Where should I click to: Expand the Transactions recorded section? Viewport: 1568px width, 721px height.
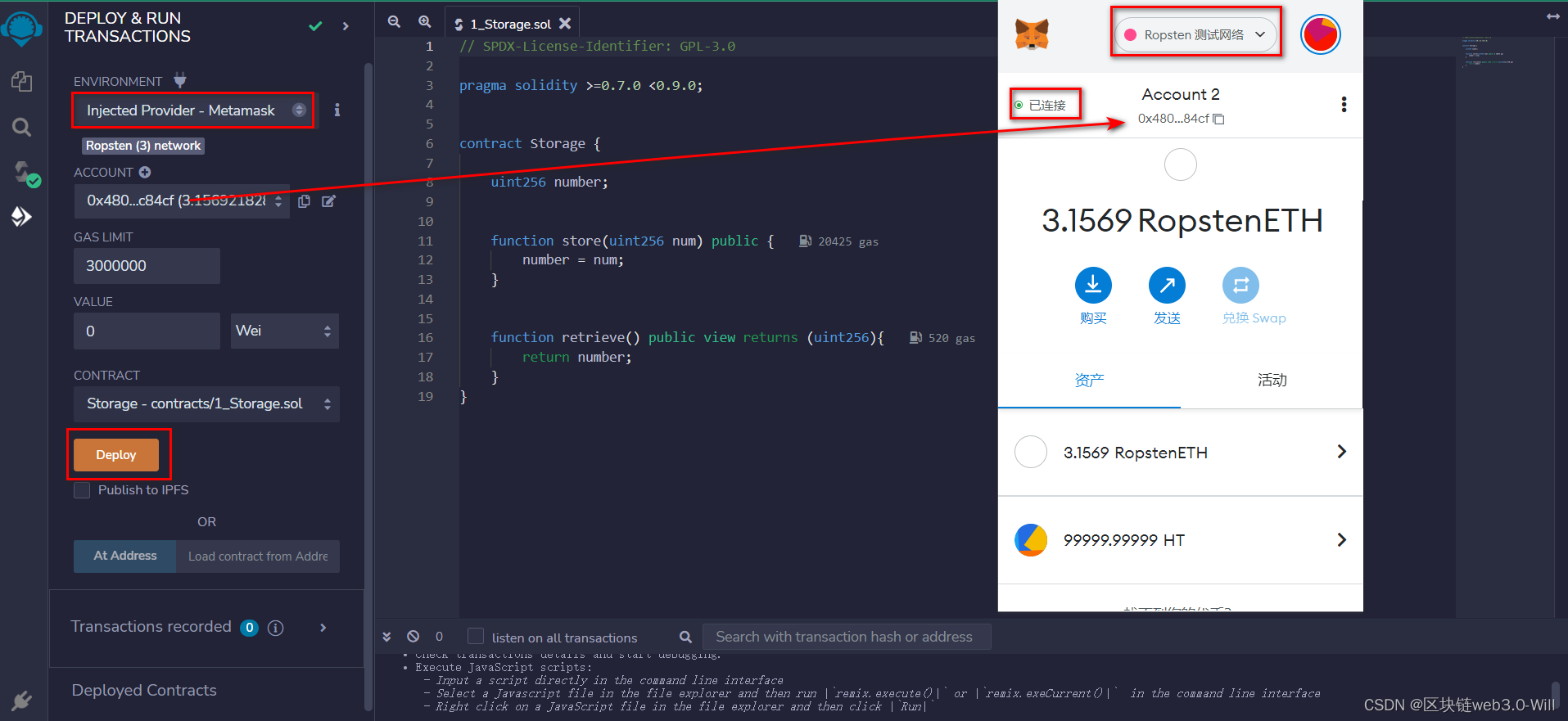click(x=323, y=628)
